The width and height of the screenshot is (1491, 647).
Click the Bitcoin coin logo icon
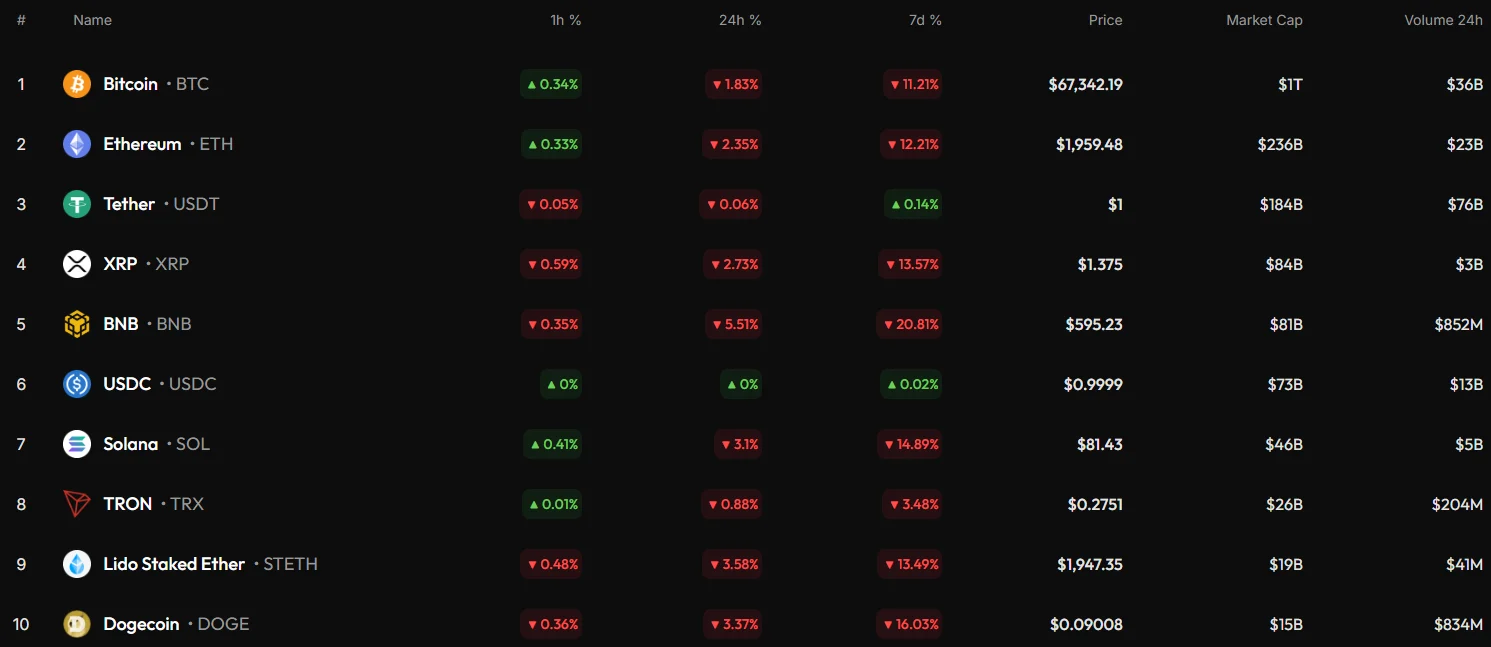point(77,84)
